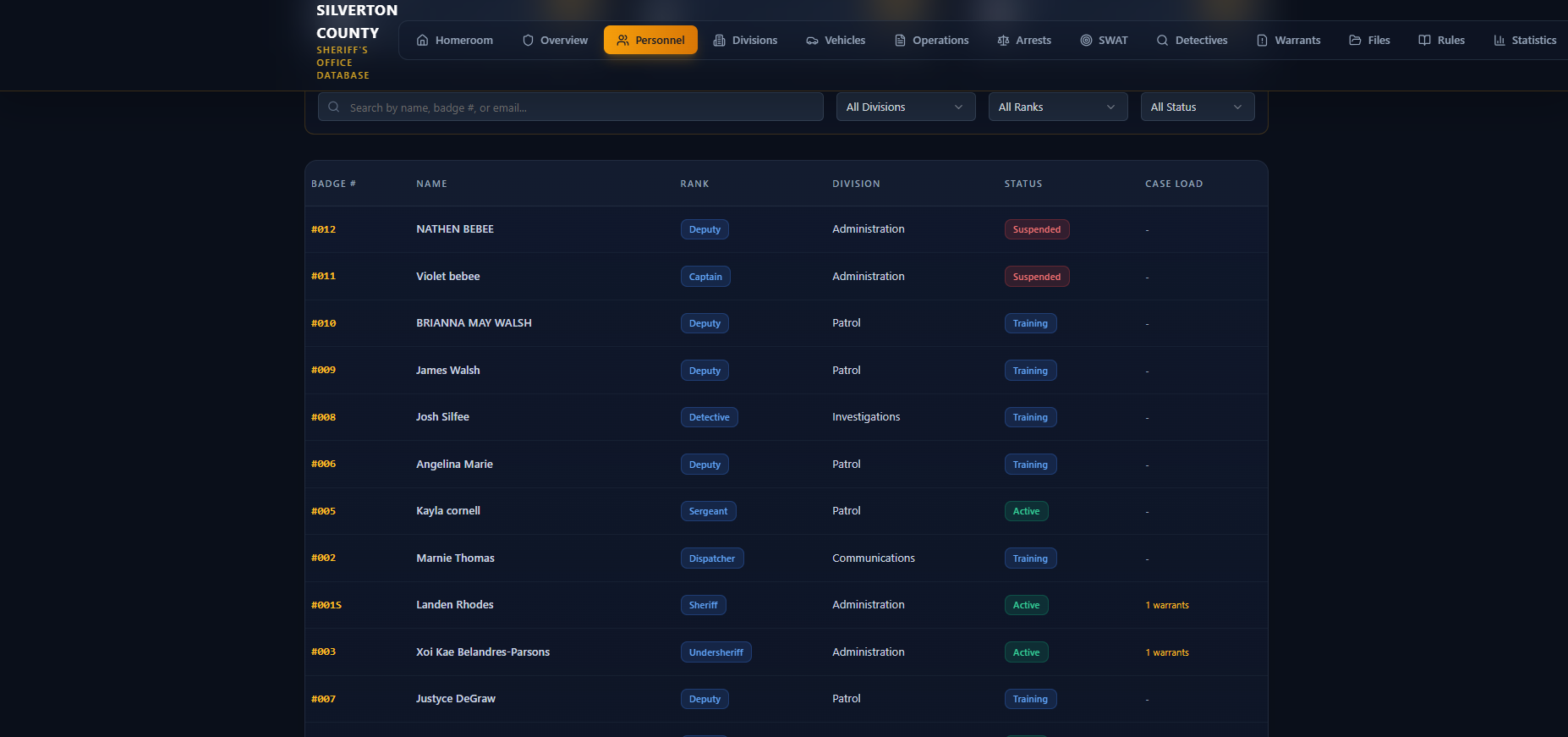The image size is (1568, 737).
Task: Select Justyce DeGraw's name
Action: coord(456,699)
